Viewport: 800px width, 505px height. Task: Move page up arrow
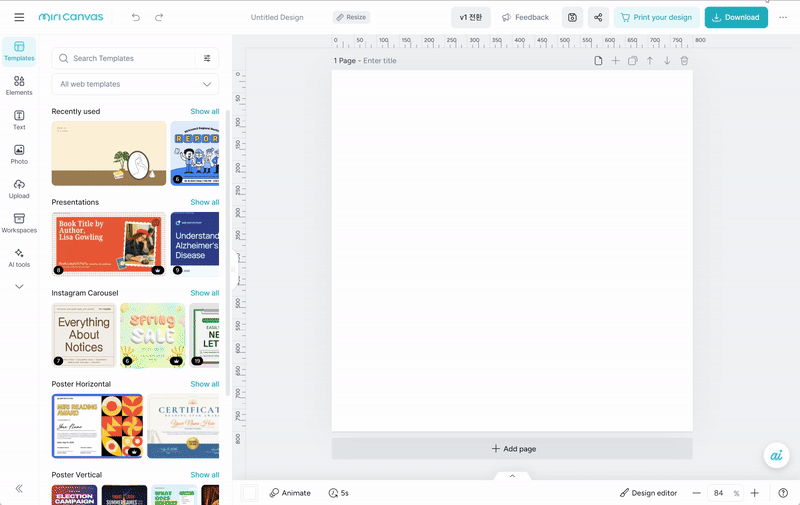click(650, 61)
